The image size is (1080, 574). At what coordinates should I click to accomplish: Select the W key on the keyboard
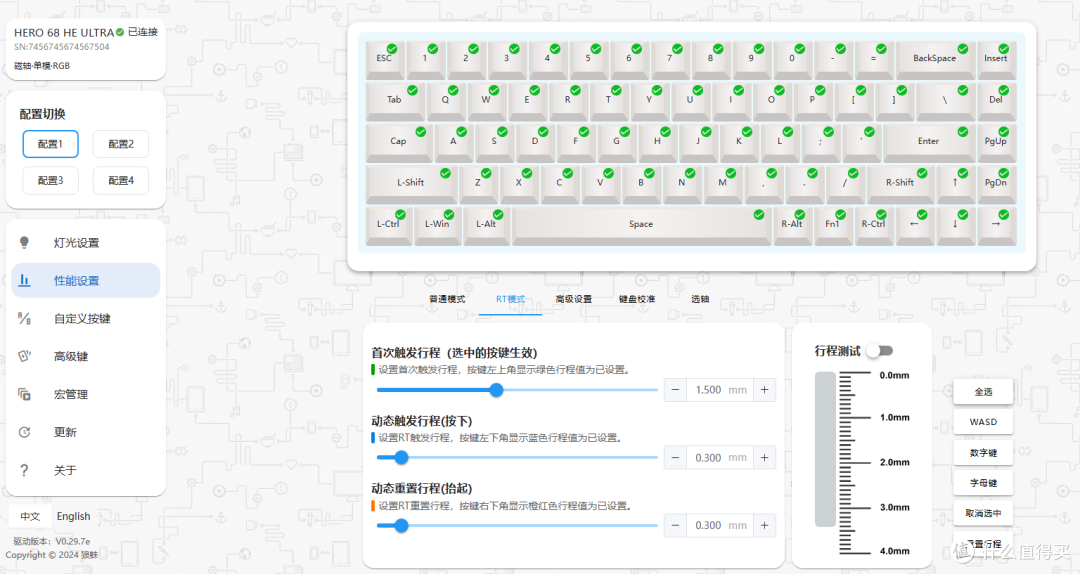click(486, 102)
